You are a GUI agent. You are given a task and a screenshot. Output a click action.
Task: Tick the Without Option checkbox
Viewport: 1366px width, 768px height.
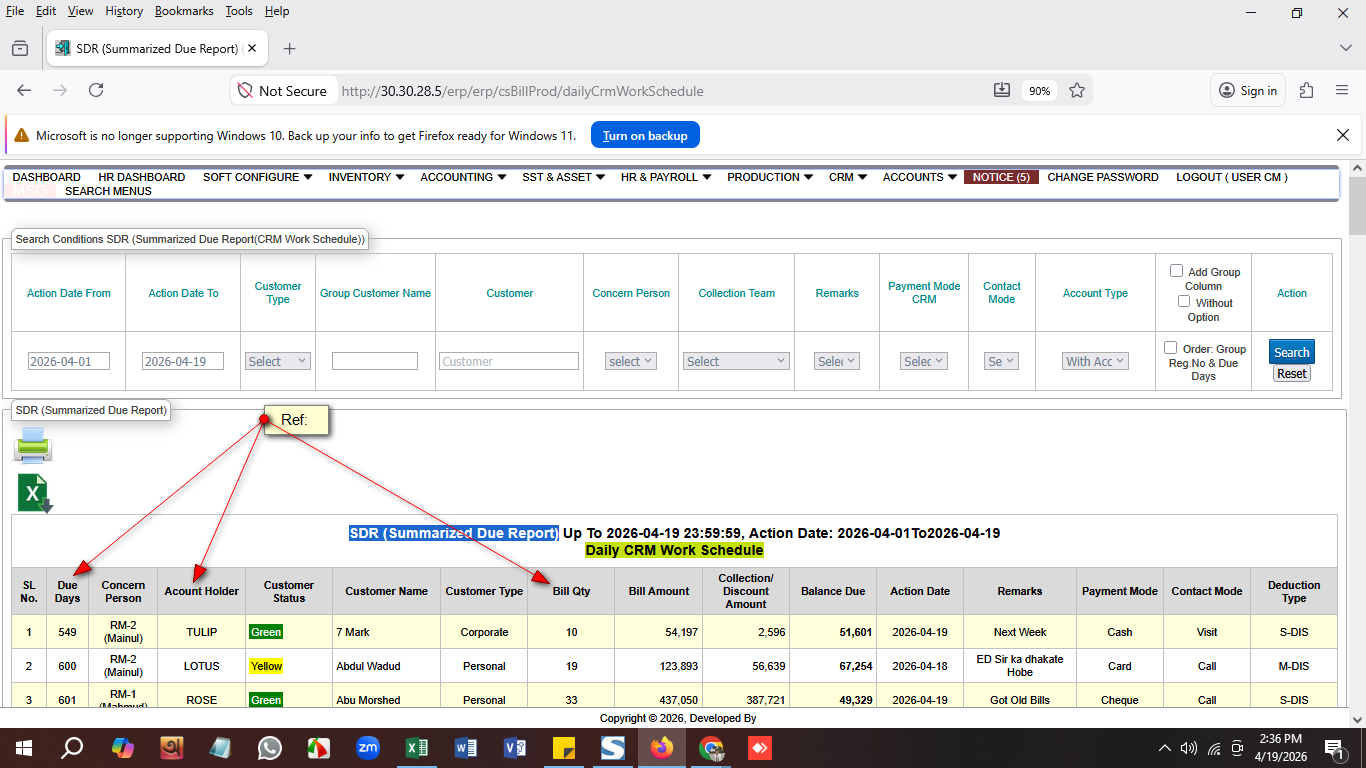pos(1185,302)
